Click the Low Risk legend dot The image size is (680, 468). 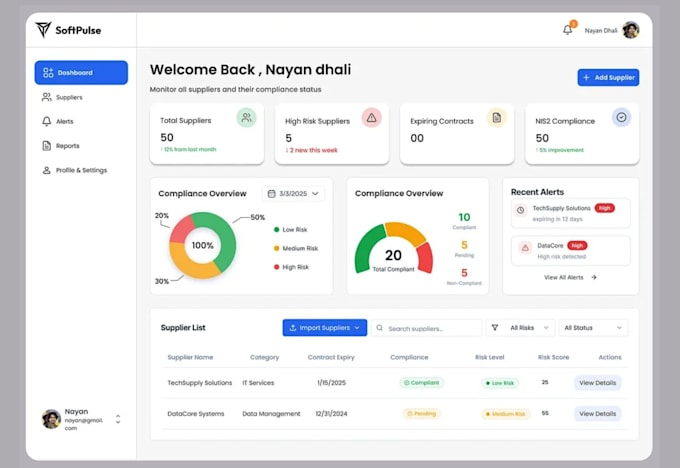[x=276, y=229]
